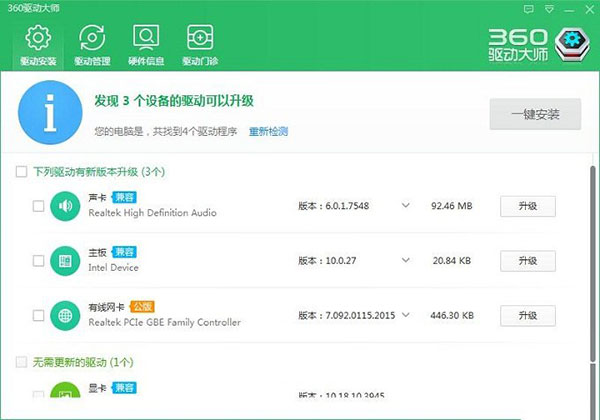
Task: Click the vertical scrollbar of driver list
Action: [592, 264]
